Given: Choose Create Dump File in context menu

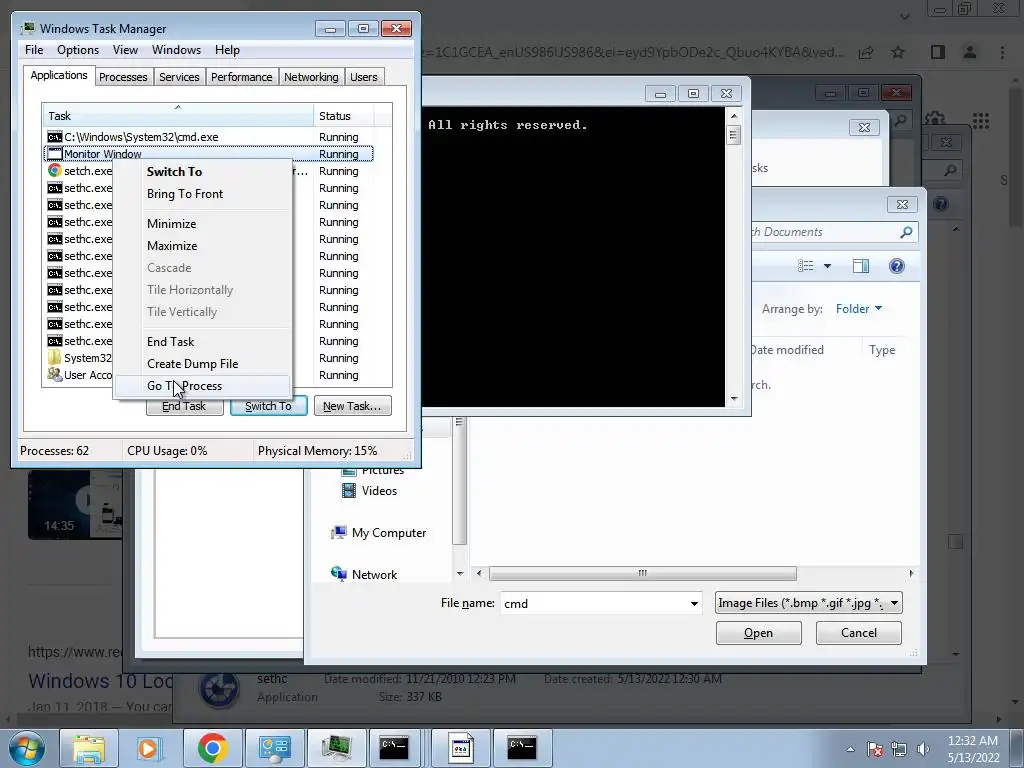Looking at the screenshot, I should (202, 364).
